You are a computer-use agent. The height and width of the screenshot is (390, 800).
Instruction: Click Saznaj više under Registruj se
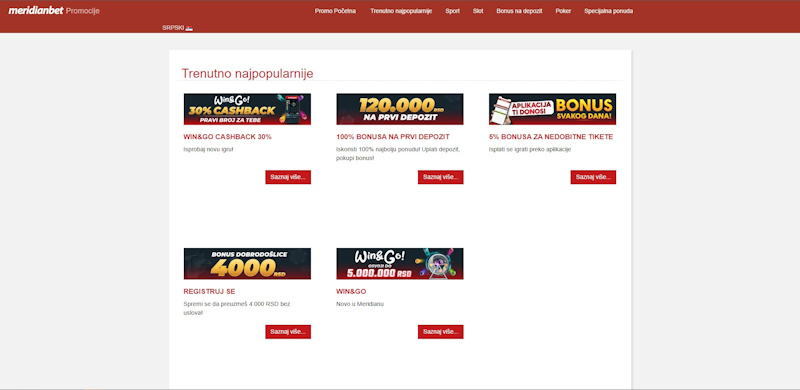[x=288, y=332]
